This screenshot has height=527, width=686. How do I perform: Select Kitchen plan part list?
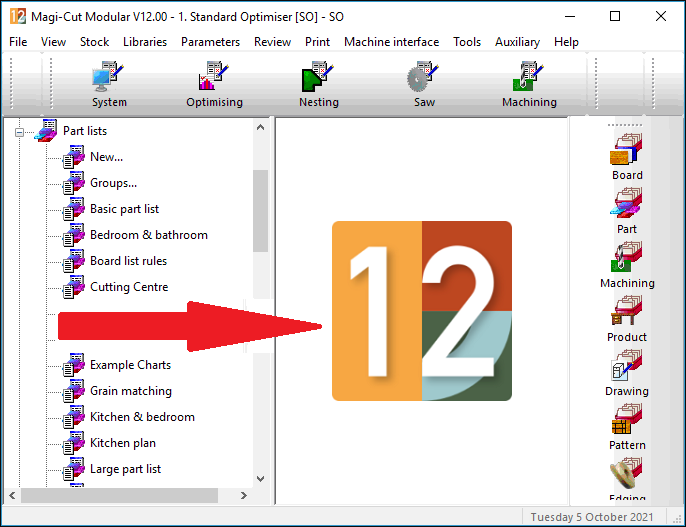click(x=122, y=443)
